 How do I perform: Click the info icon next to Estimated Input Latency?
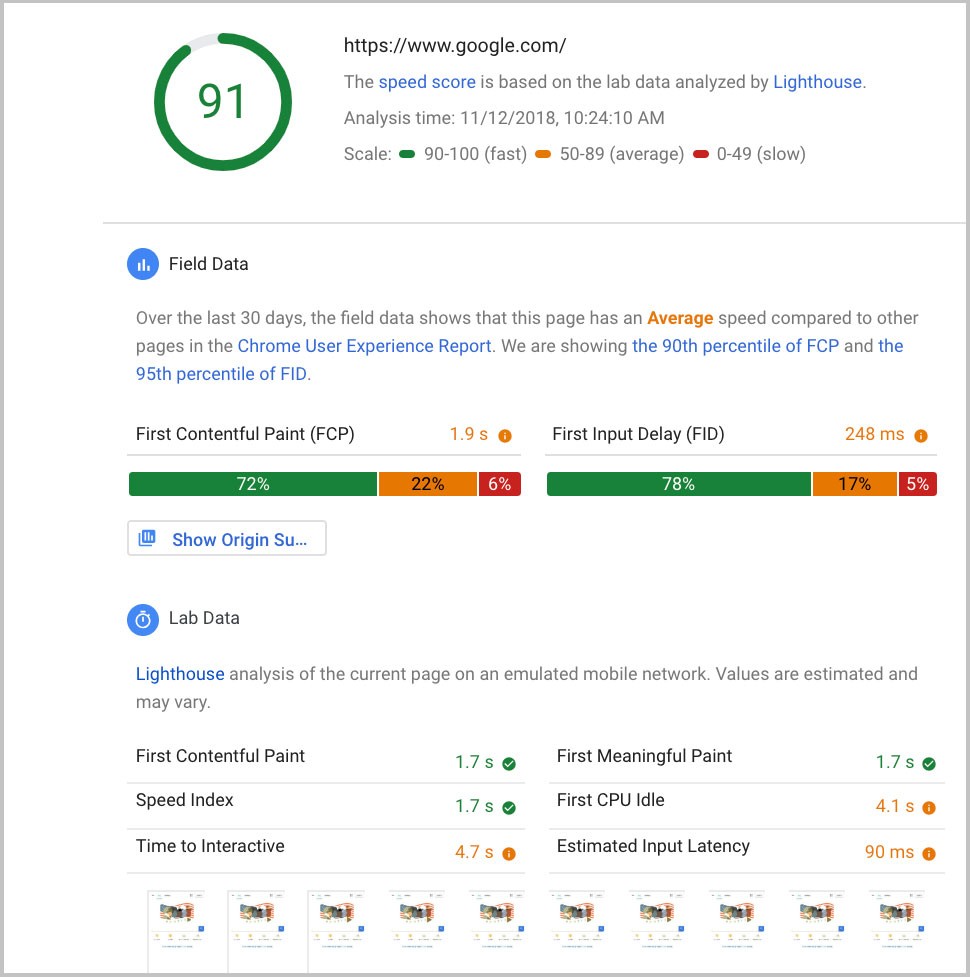(929, 852)
